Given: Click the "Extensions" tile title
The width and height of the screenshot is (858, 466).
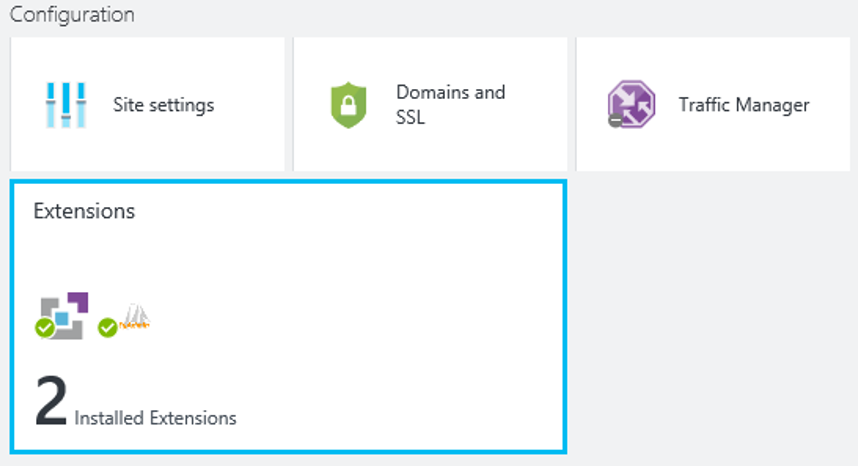Looking at the screenshot, I should pos(84,211).
